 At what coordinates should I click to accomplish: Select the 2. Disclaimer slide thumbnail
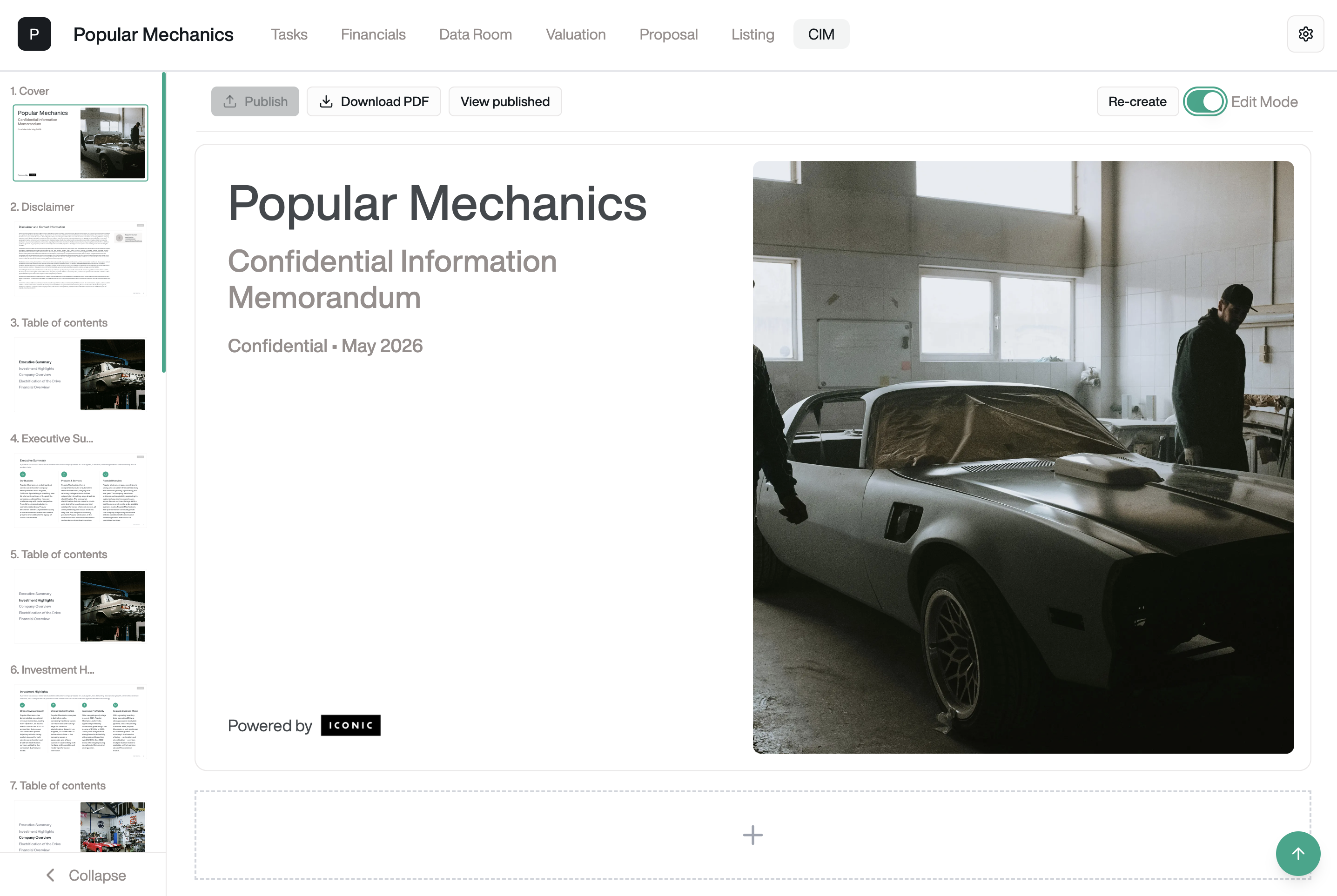[x=81, y=259]
